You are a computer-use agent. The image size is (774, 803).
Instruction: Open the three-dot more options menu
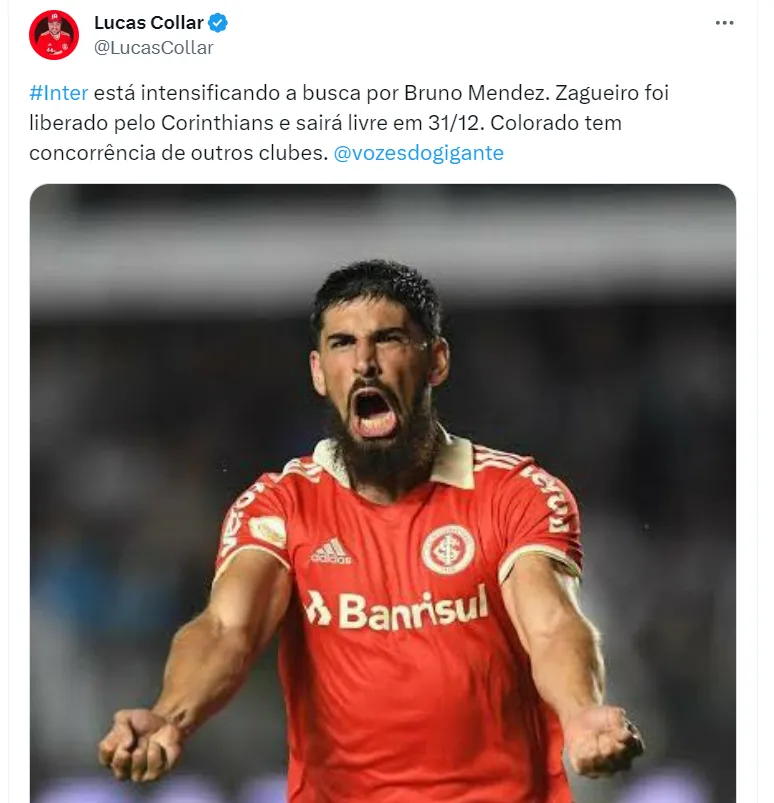tap(724, 23)
